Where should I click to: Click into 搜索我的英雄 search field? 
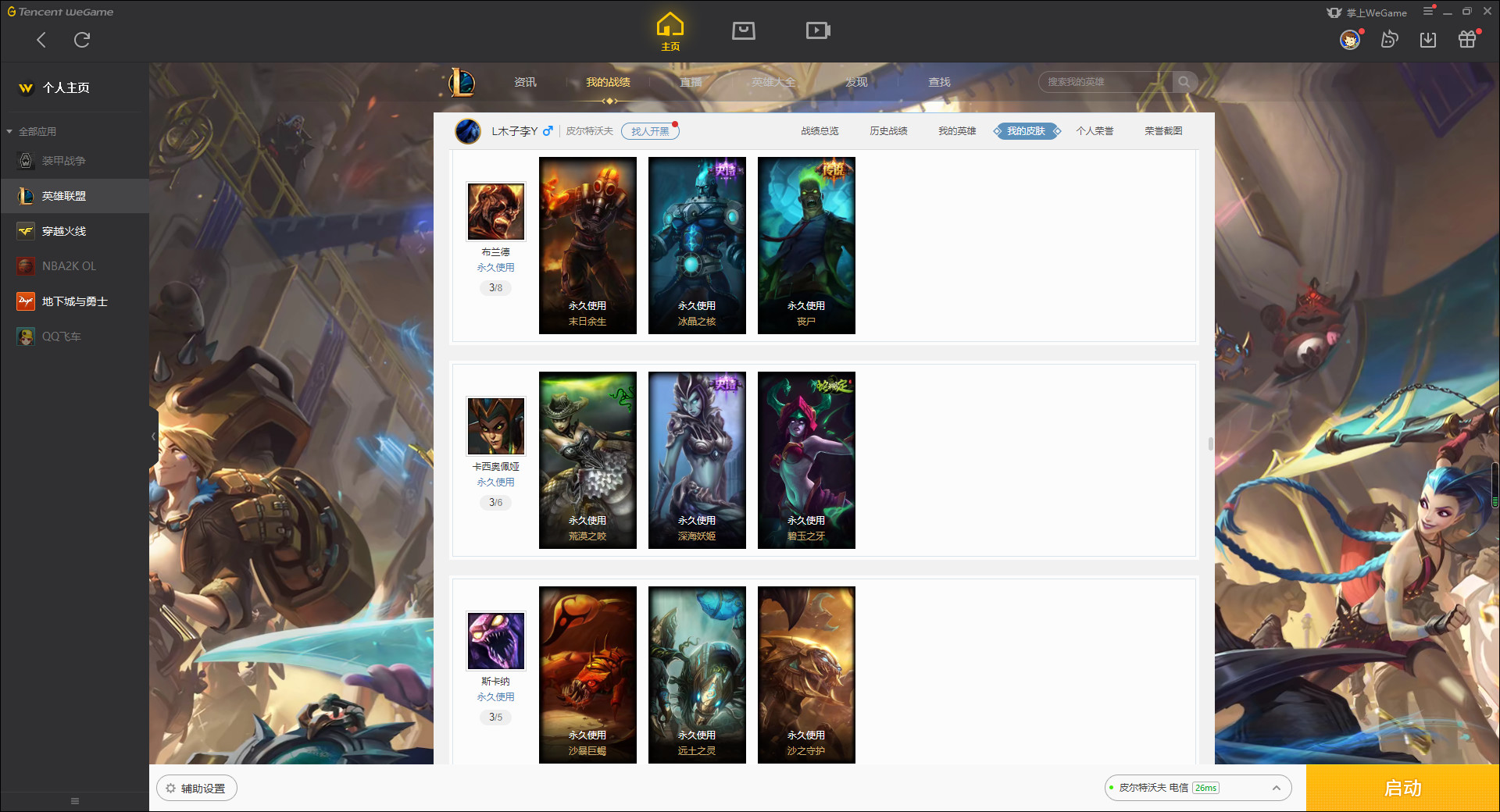tap(1105, 82)
